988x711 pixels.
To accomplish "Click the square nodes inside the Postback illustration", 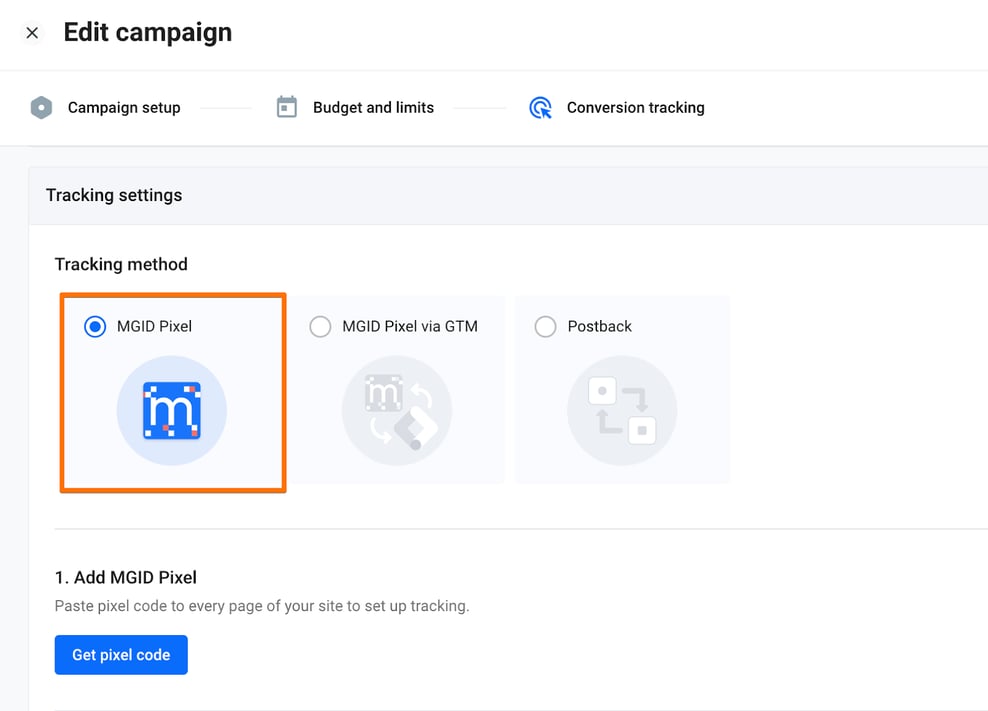I will 622,410.
